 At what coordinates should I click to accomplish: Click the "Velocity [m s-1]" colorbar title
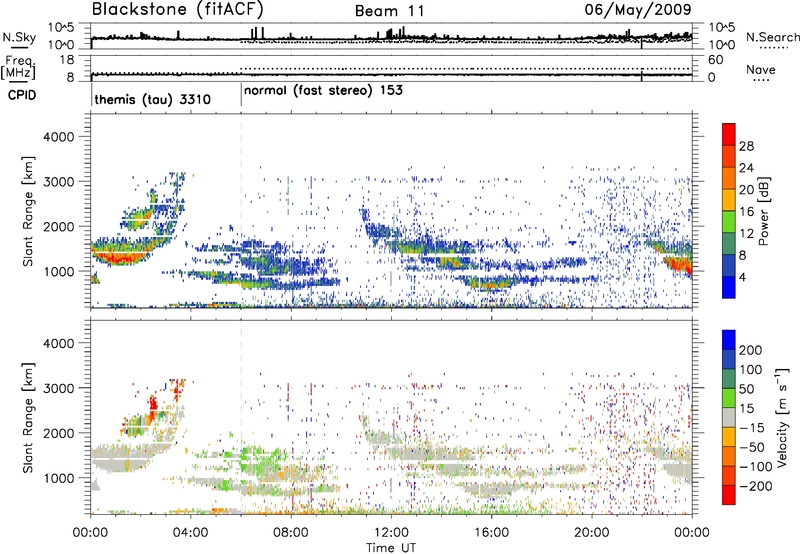[782, 417]
